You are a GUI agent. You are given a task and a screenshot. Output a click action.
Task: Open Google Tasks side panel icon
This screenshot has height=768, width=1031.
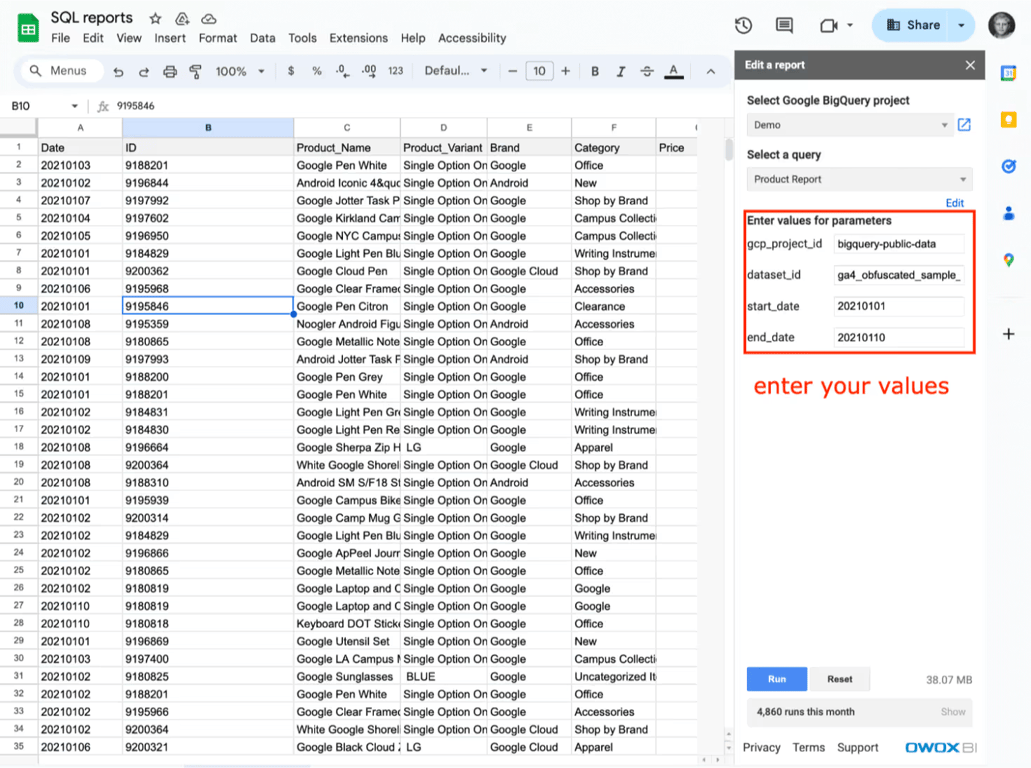[1009, 166]
